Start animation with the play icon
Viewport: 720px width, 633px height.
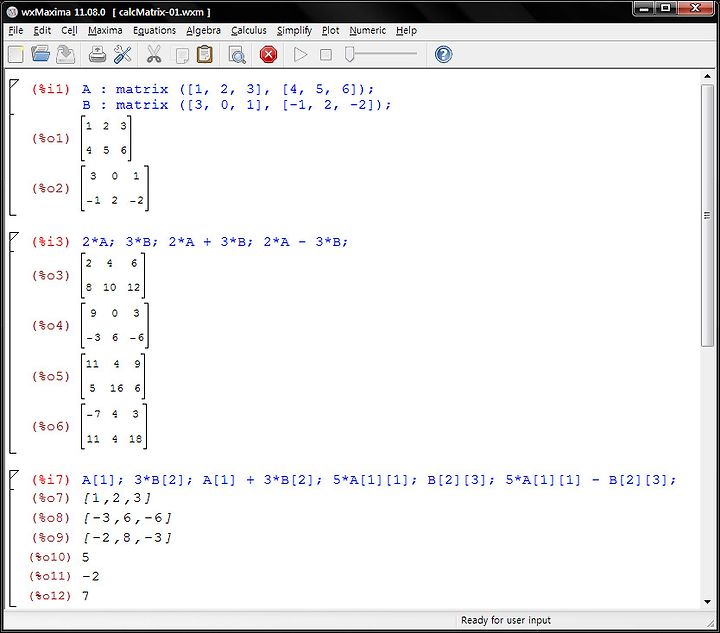point(300,55)
